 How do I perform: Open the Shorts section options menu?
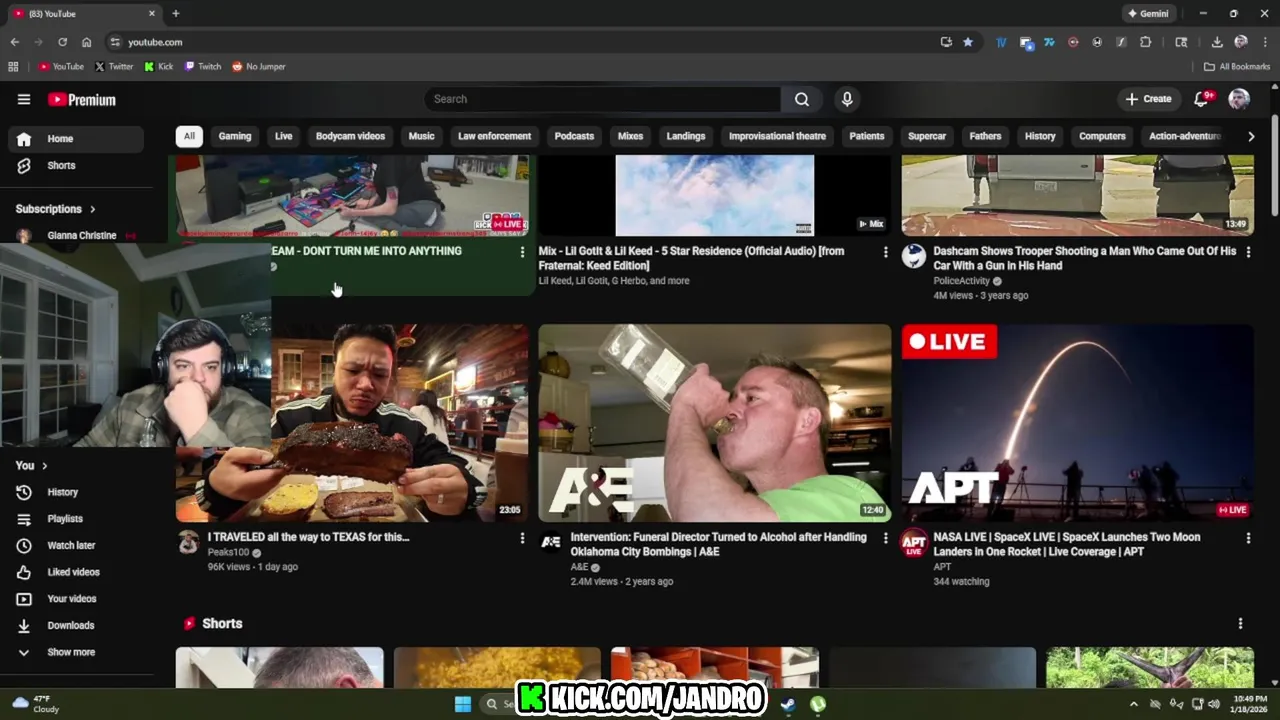click(x=1240, y=623)
